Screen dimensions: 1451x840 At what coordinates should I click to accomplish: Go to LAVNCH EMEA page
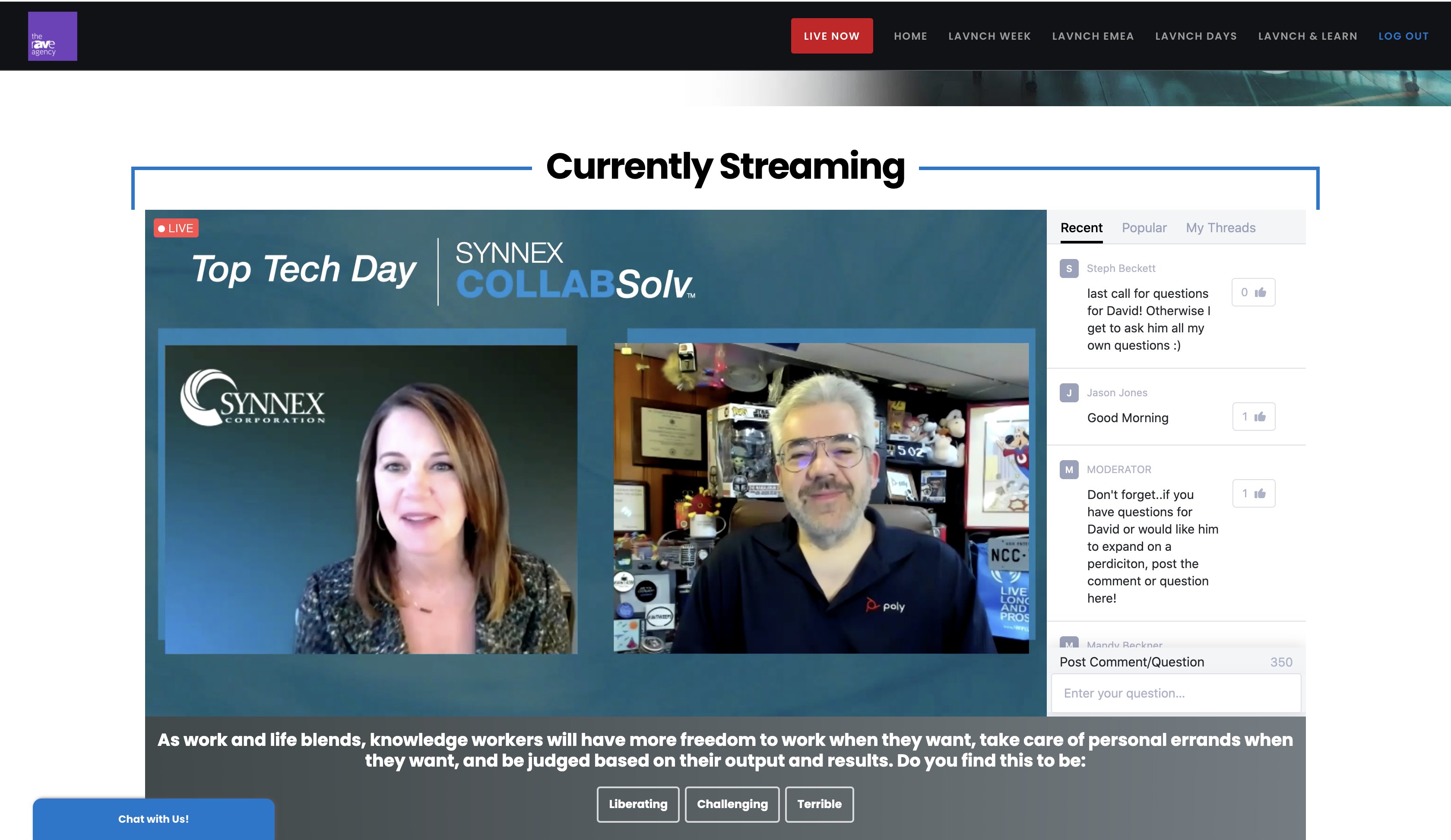[x=1093, y=36]
